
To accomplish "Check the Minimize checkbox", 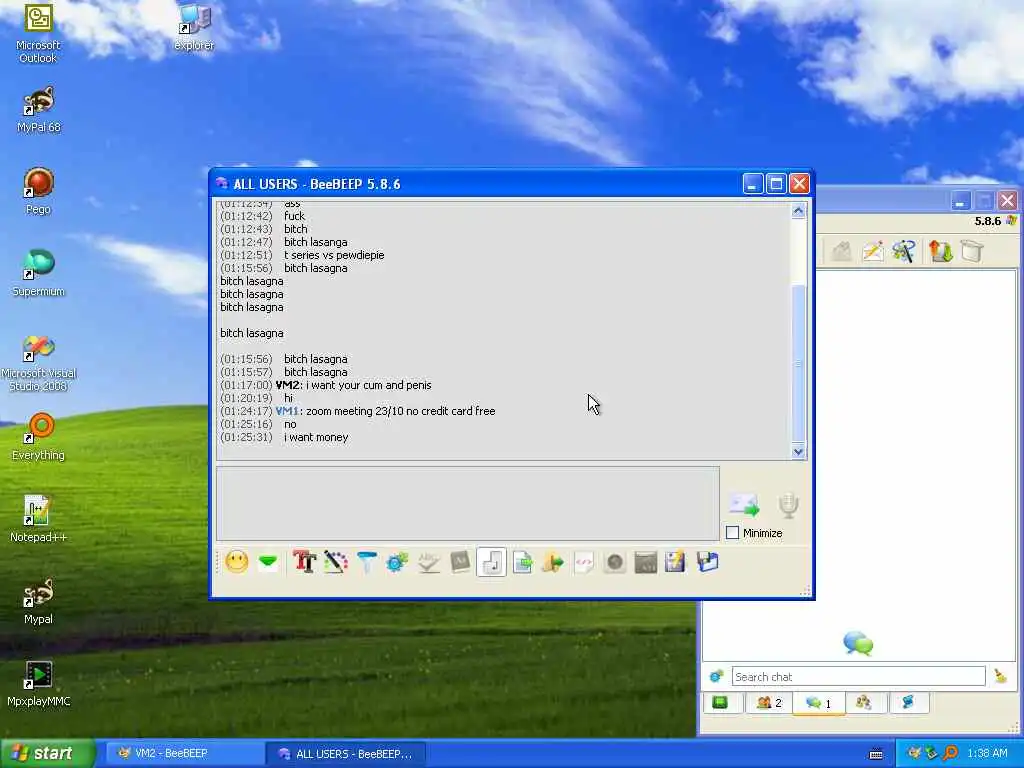I will [x=733, y=533].
